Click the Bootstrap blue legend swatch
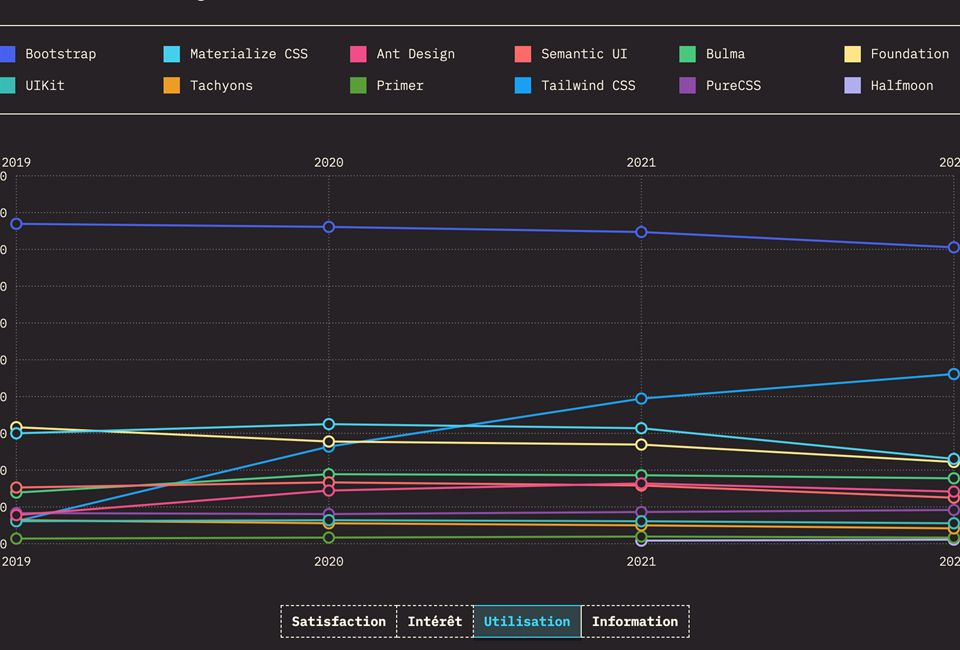960x650 pixels. tap(7, 54)
